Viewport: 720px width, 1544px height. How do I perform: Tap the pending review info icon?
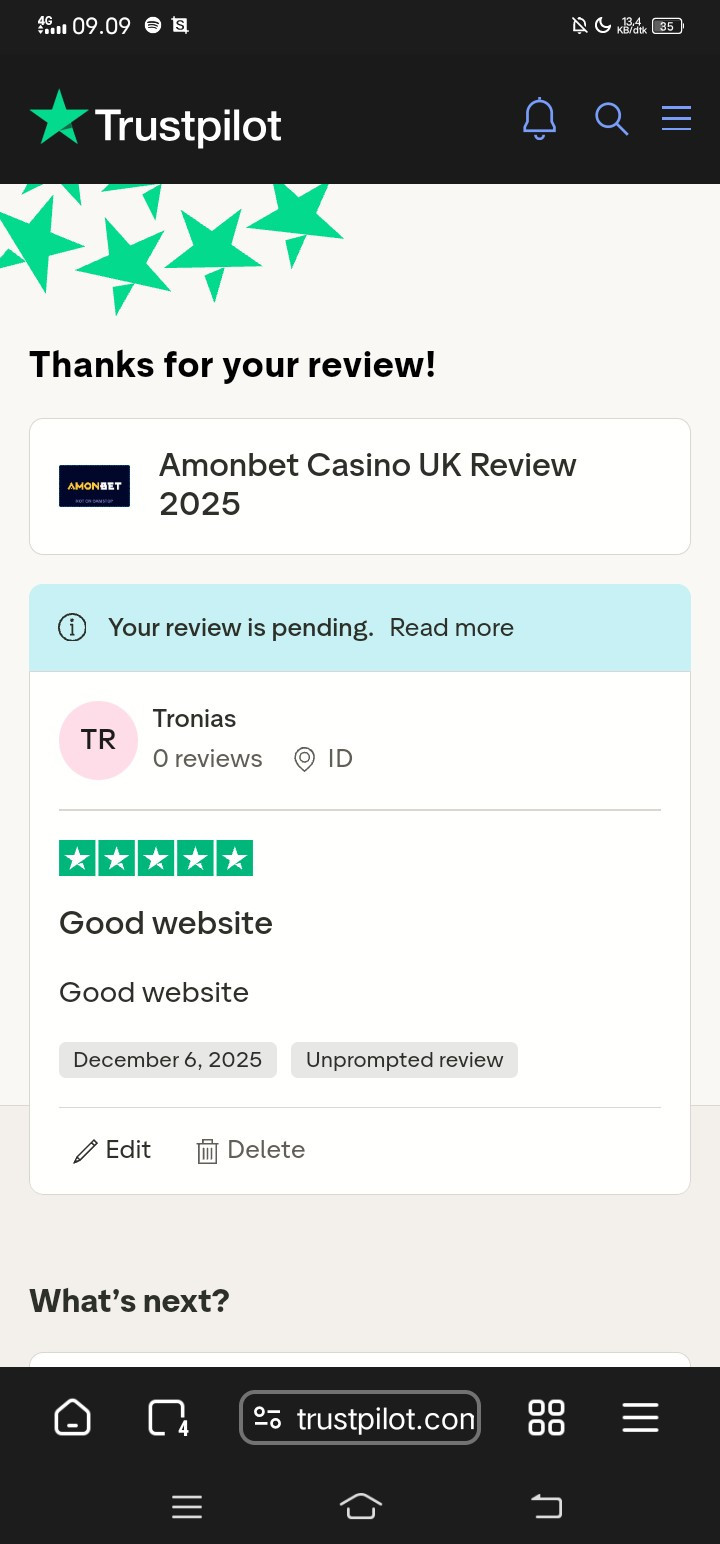coord(72,628)
